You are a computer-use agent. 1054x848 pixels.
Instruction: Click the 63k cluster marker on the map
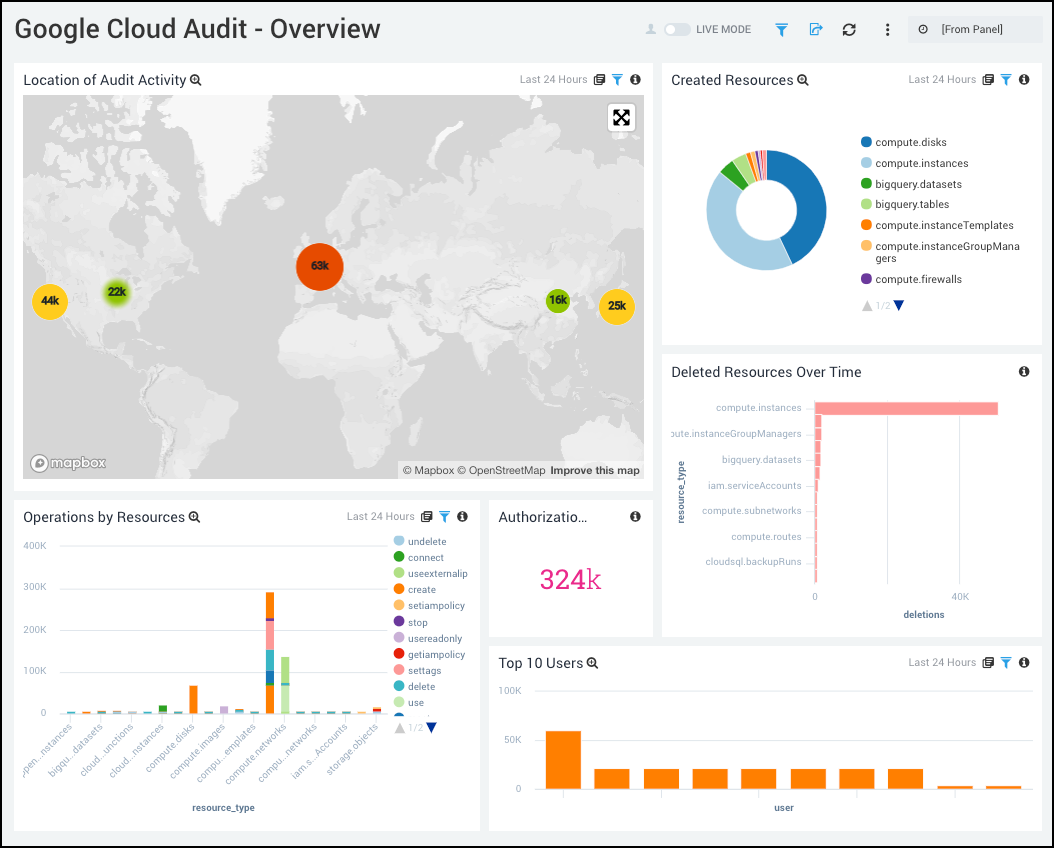[x=319, y=267]
